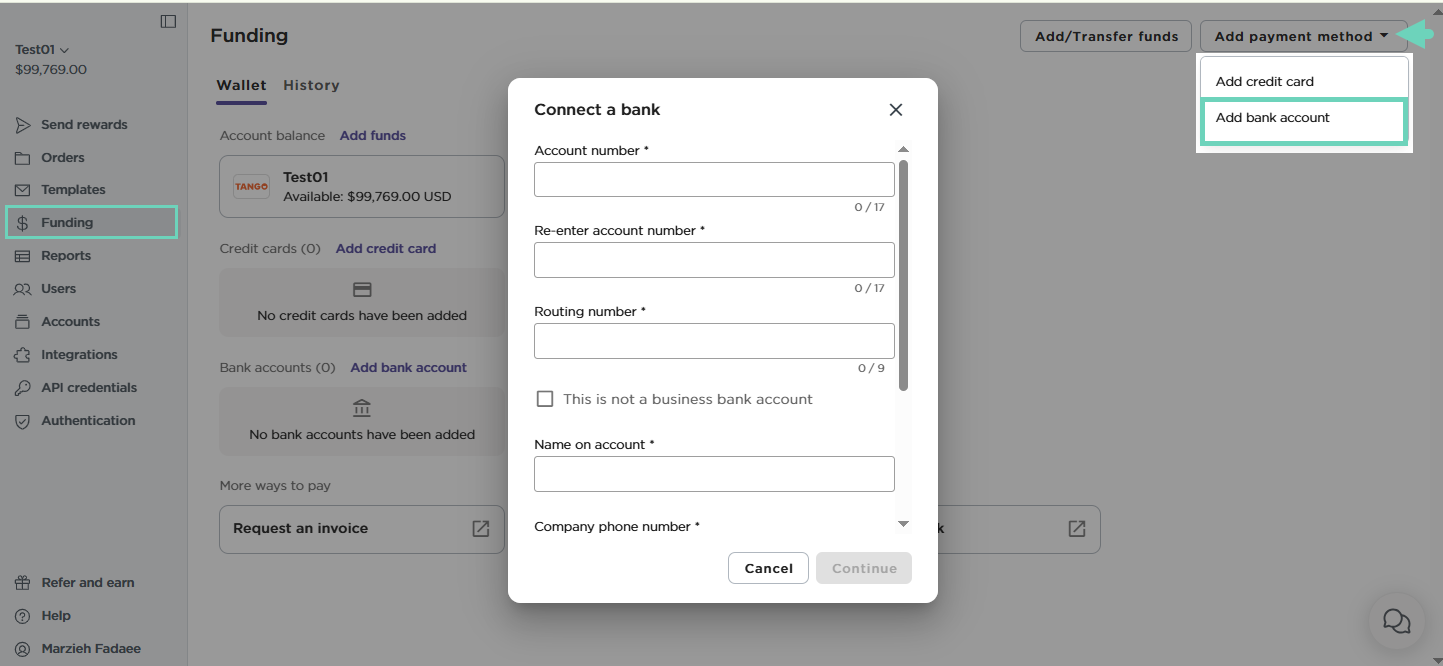This screenshot has height=666, width=1443.
Task: Click the Authentication shield icon
Action: click(22, 421)
